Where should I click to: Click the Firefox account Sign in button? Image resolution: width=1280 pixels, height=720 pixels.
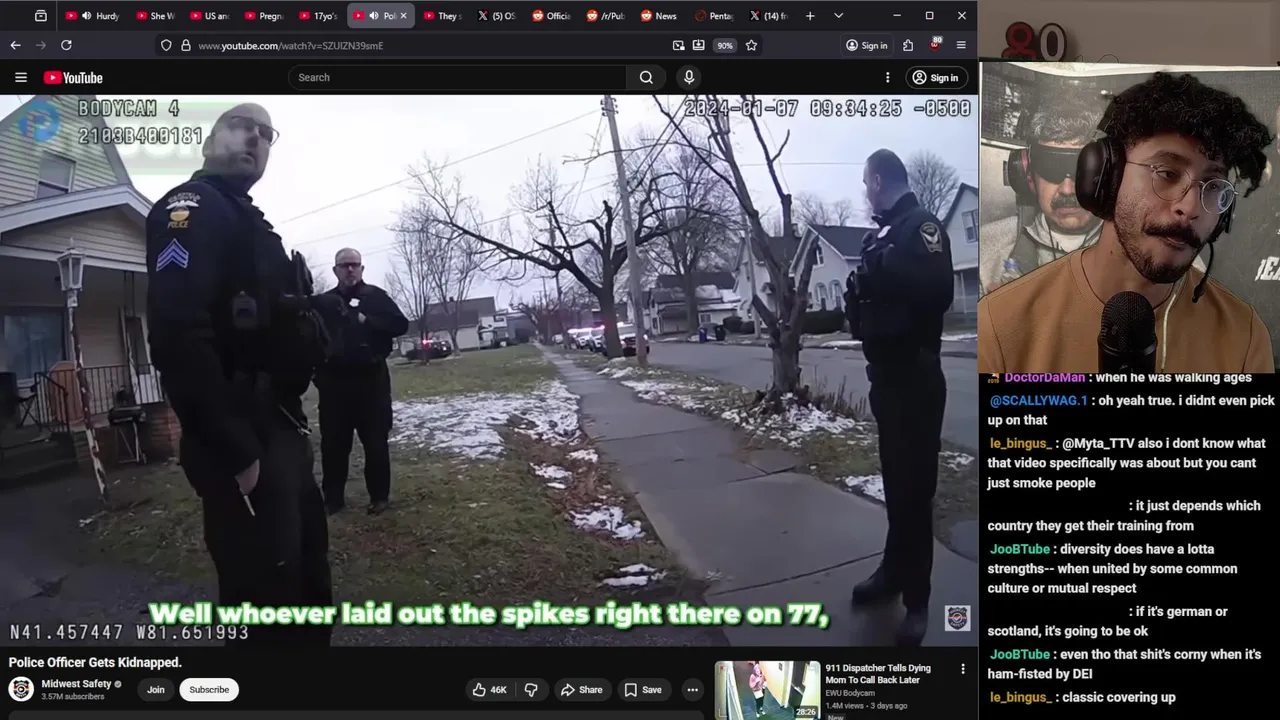[x=866, y=46]
